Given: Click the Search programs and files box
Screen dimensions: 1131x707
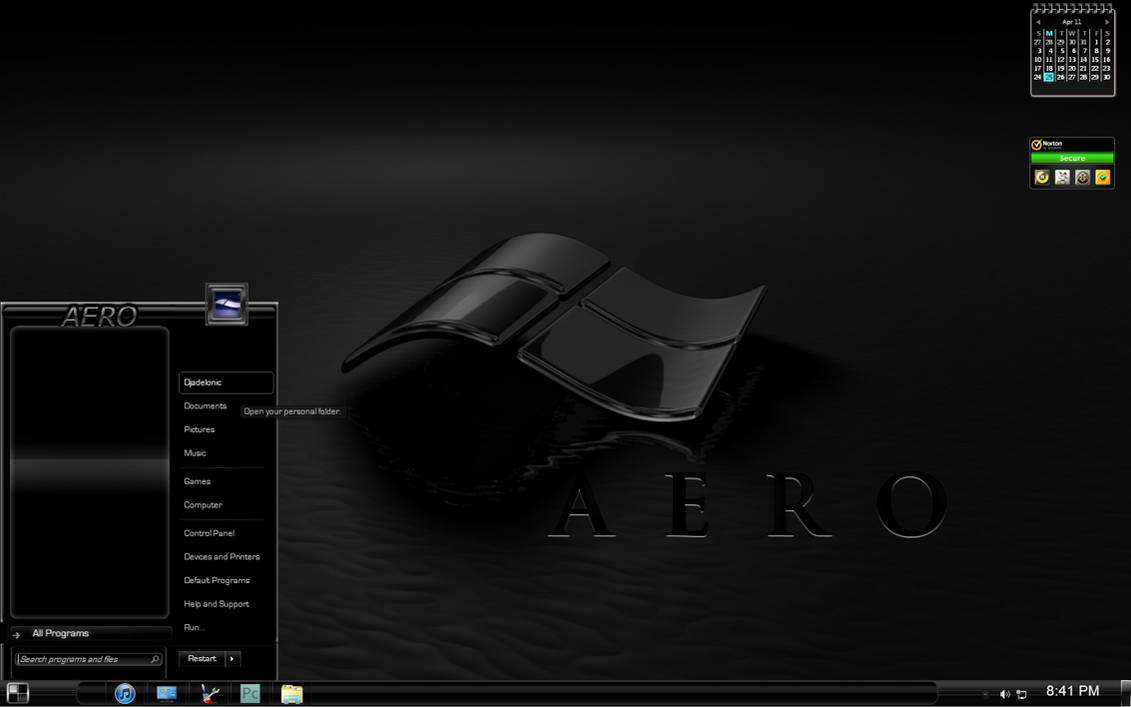Looking at the screenshot, I should click(84, 659).
